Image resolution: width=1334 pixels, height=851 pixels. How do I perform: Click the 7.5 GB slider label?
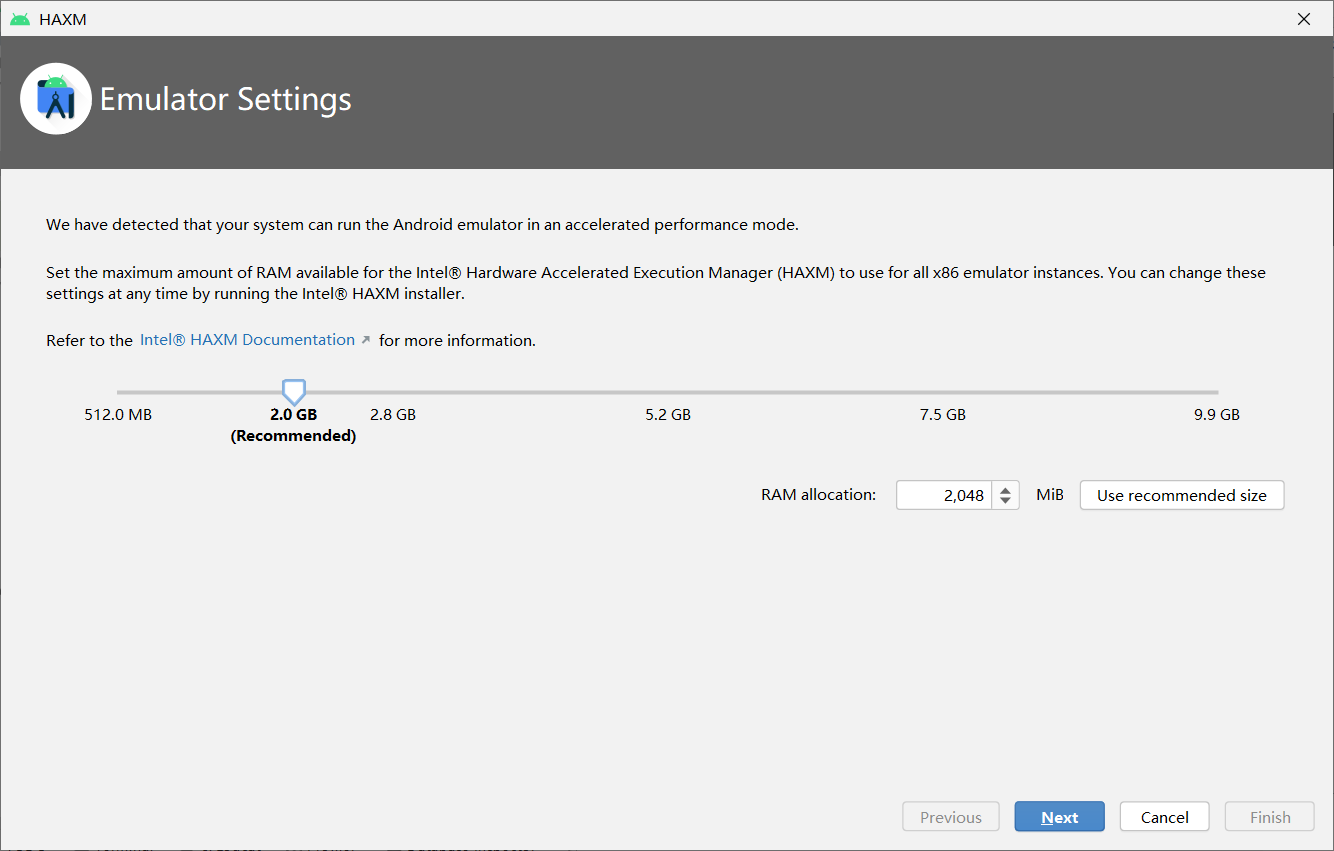943,414
